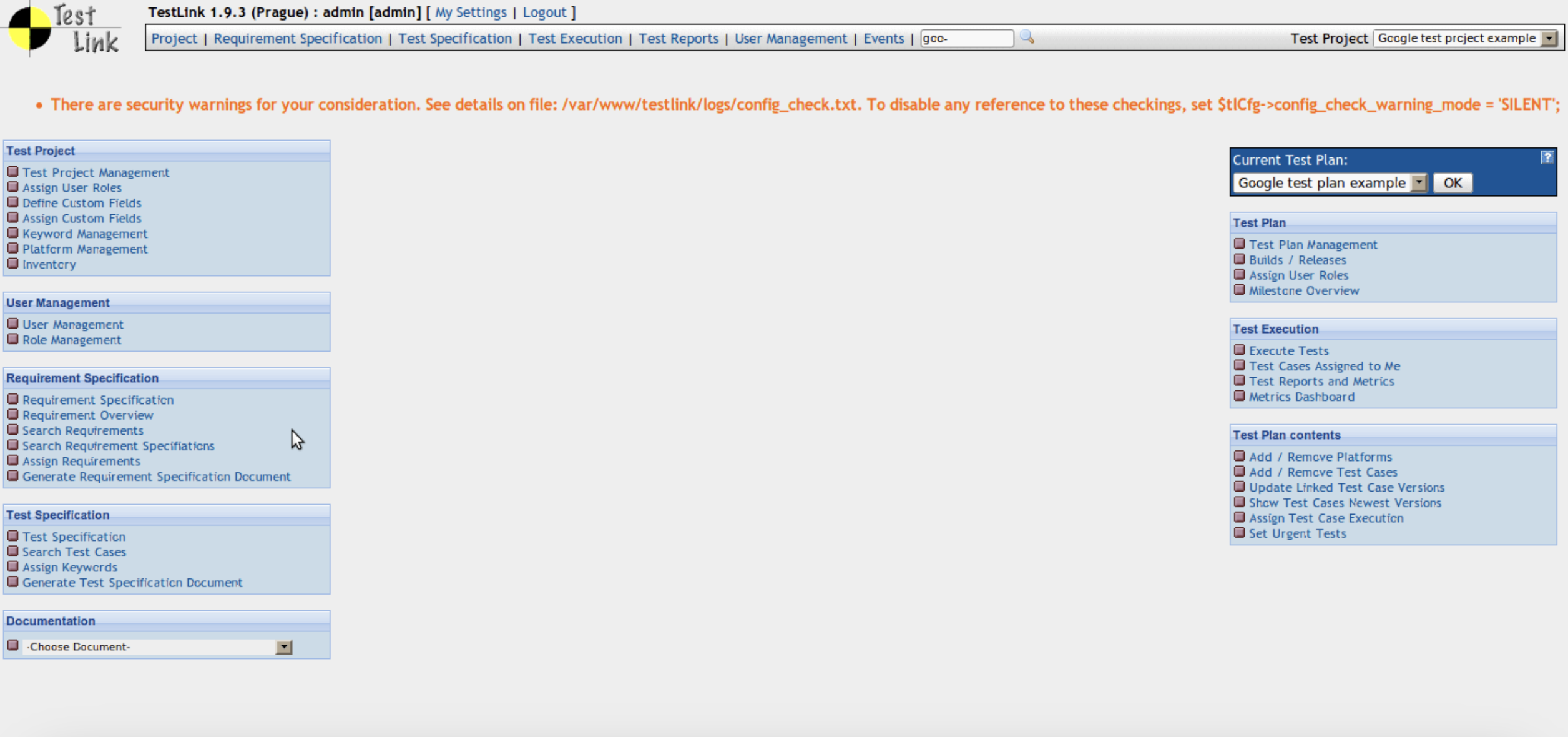Open Keyword Management link

pos(85,234)
